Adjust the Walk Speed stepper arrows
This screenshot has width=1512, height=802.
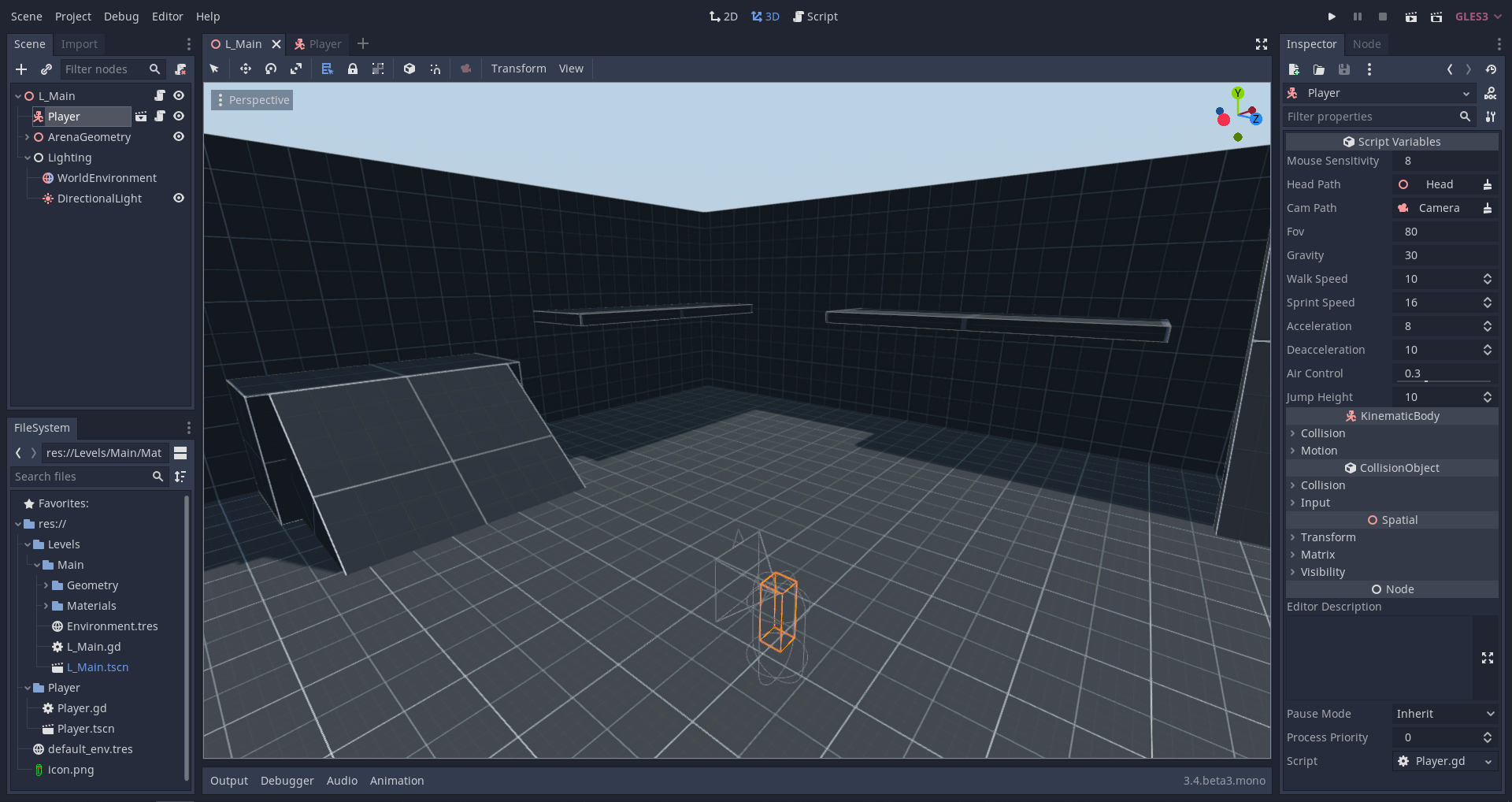1488,279
